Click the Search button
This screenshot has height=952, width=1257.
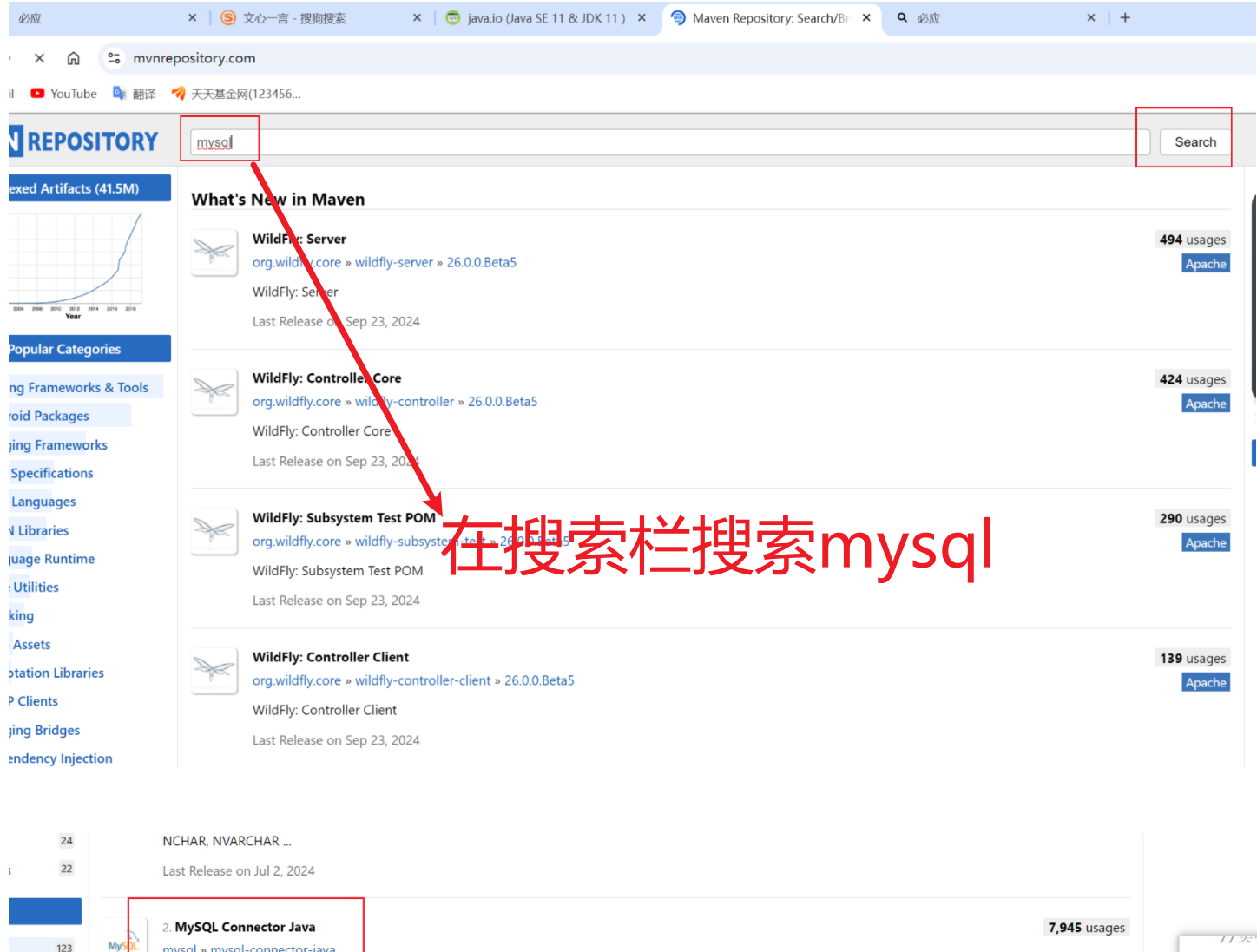click(x=1195, y=142)
